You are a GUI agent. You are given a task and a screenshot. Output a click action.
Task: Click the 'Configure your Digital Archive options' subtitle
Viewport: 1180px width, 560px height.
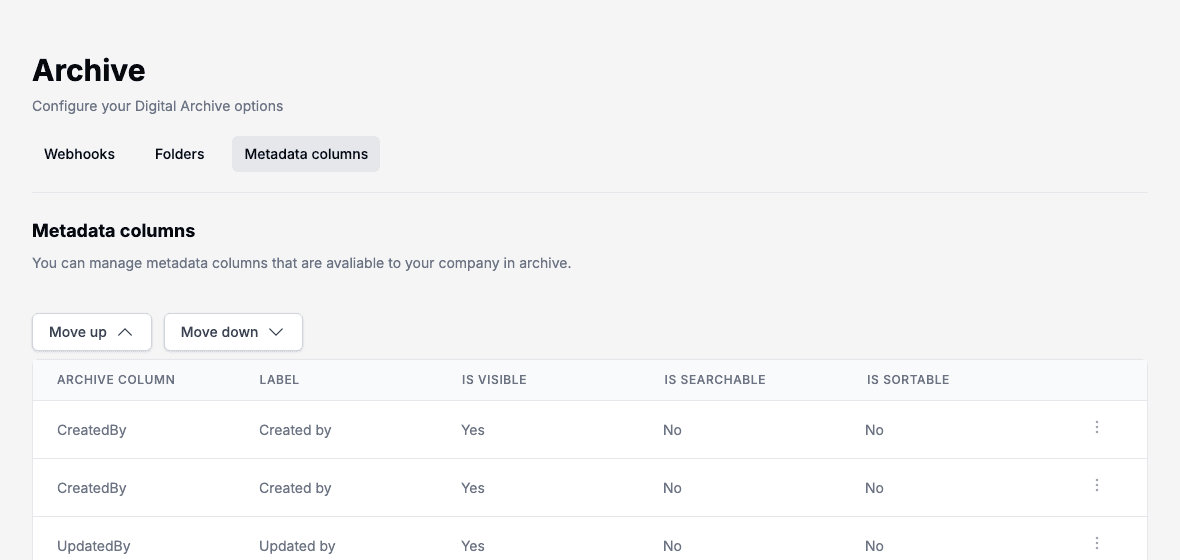157,106
